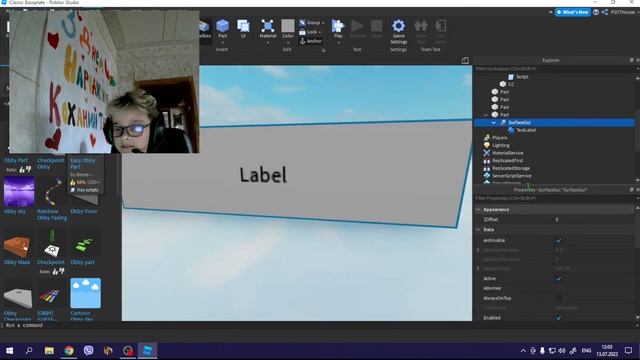Collapse the SurfaceGui node
The height and width of the screenshot is (360, 640).
493,122
